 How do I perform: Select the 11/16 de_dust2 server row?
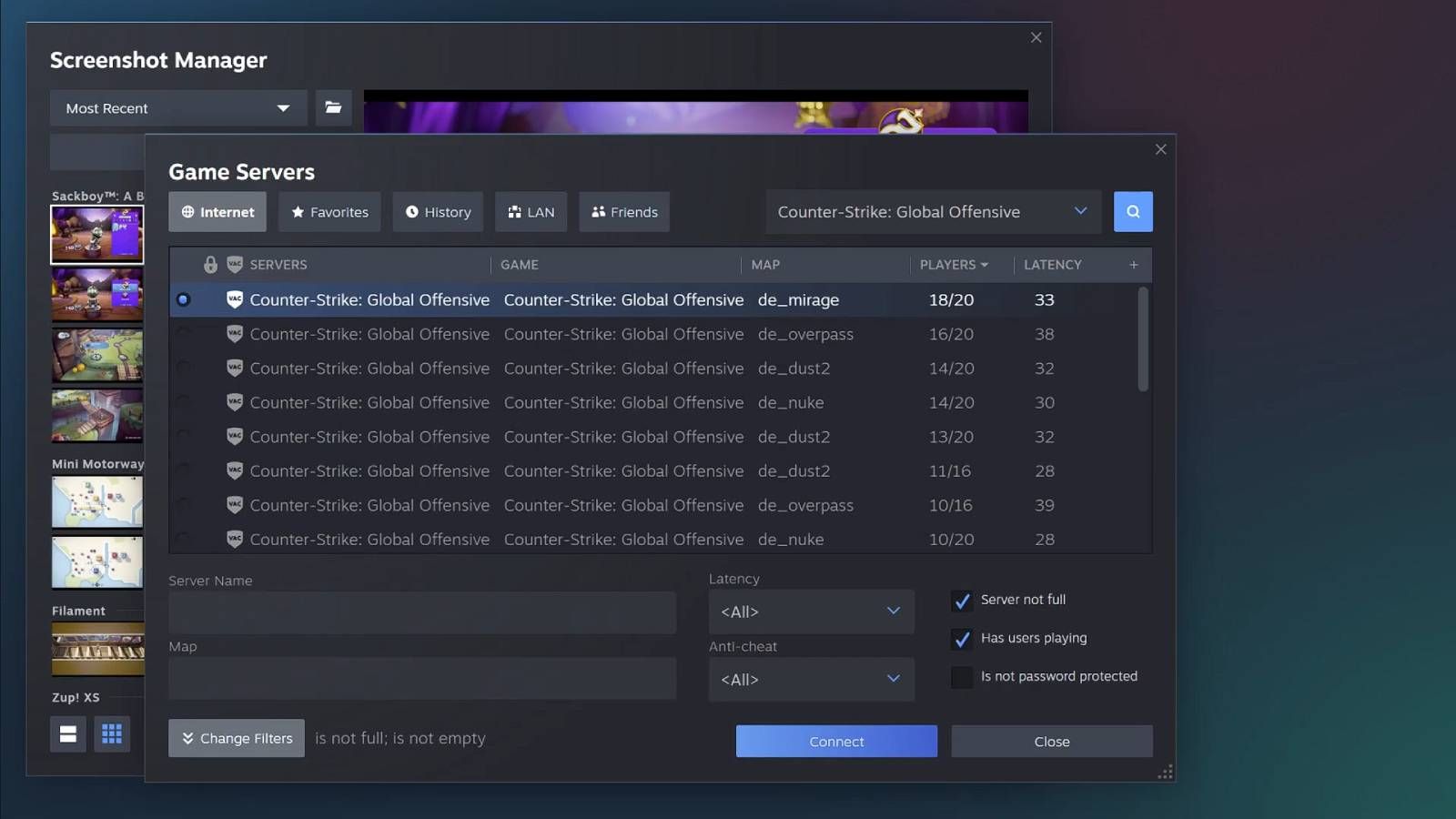point(653,470)
